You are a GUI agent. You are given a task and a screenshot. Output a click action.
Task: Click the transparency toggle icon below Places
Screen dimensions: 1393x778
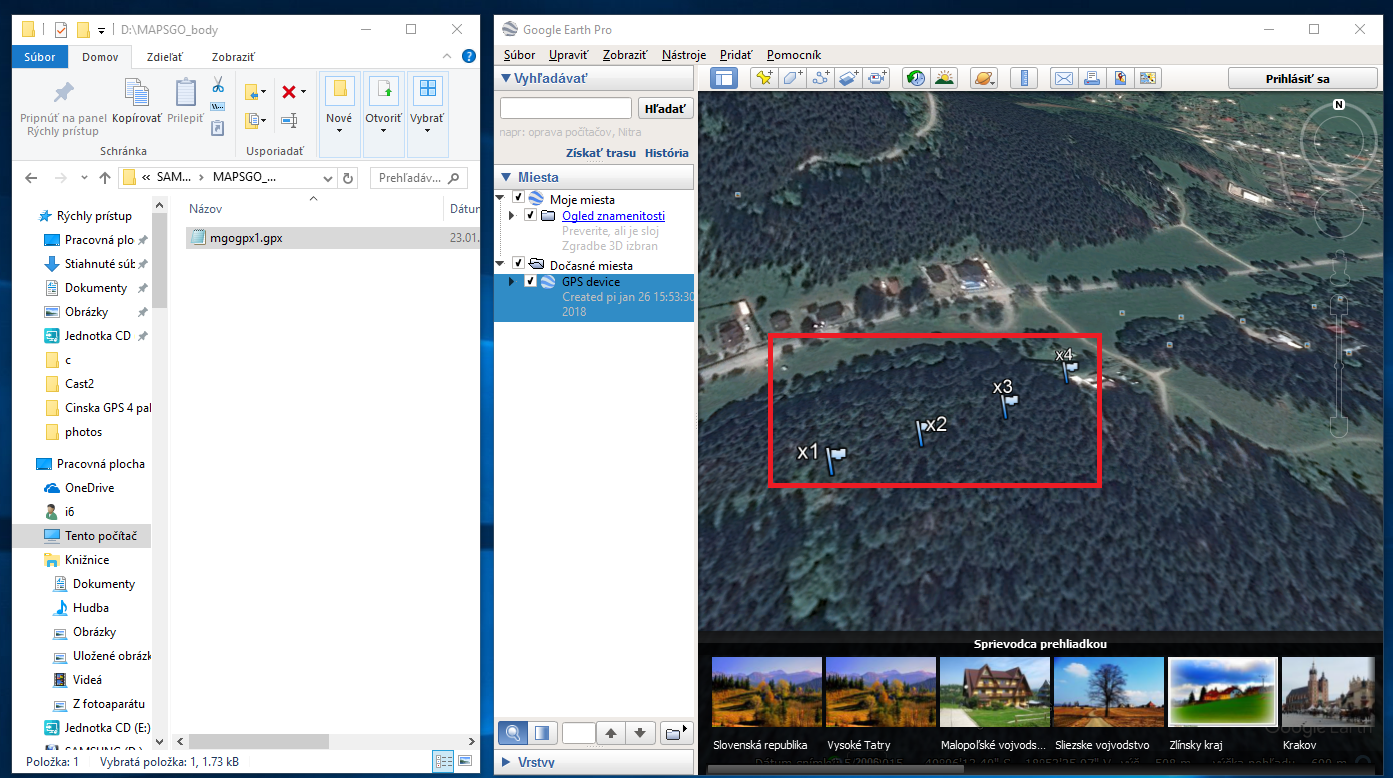pos(541,733)
